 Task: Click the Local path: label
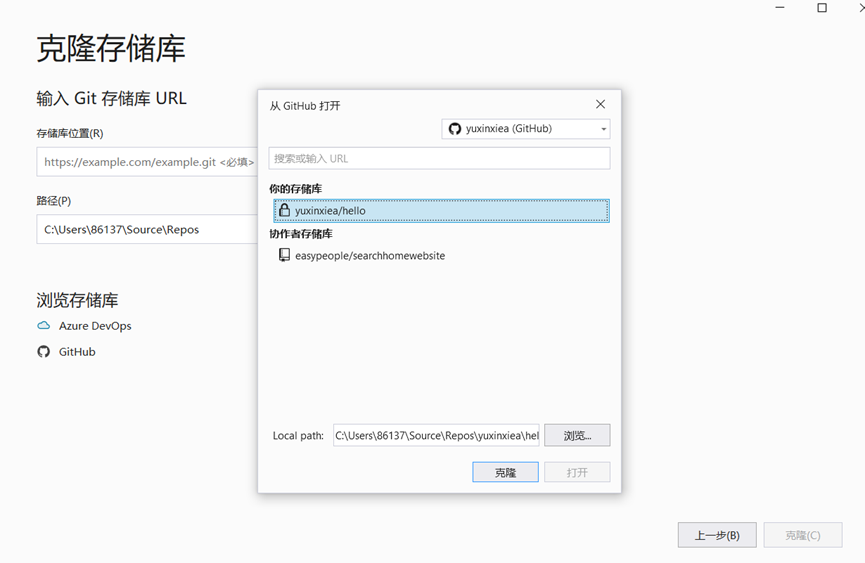point(298,436)
